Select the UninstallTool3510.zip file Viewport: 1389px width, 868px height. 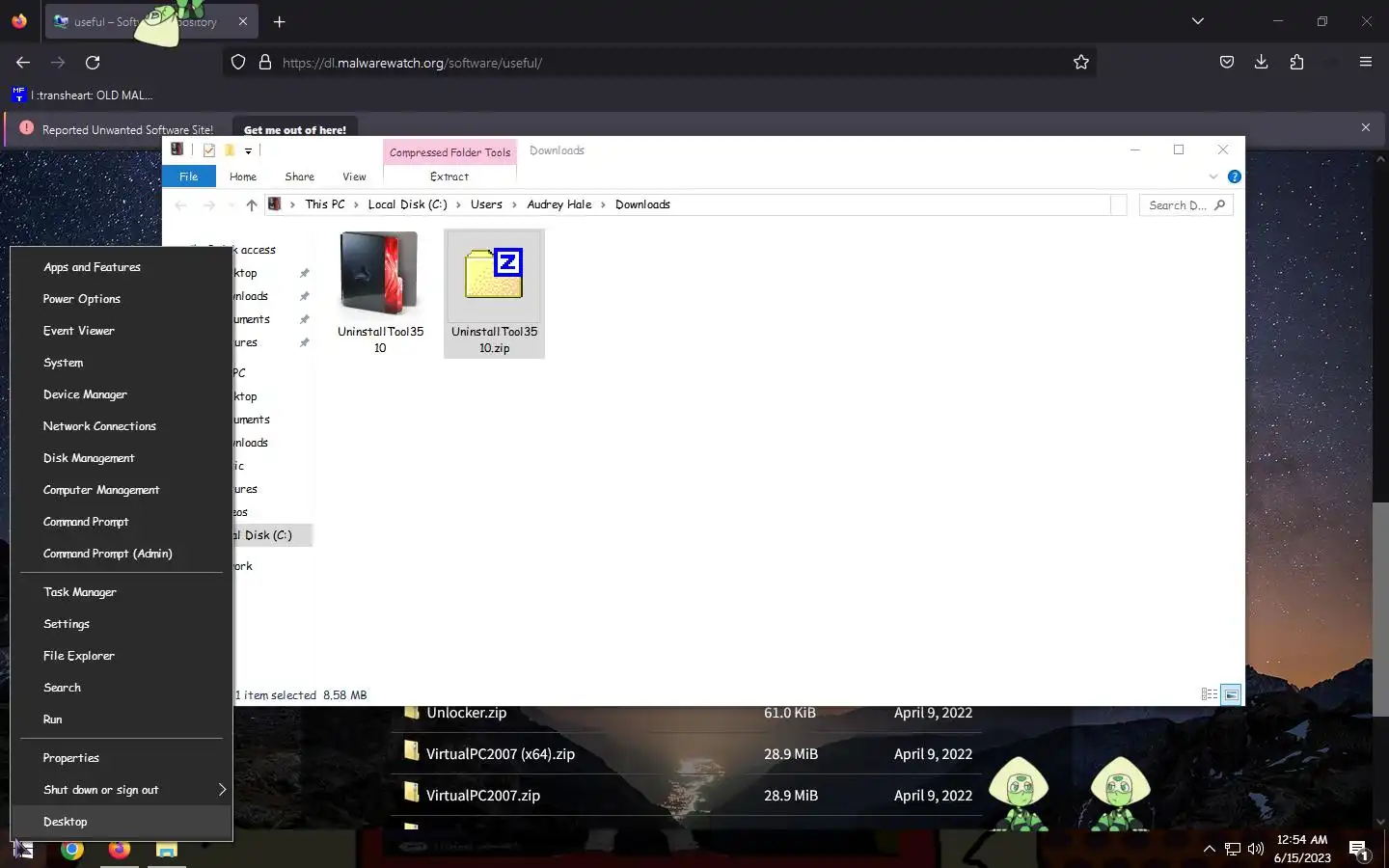click(x=494, y=293)
